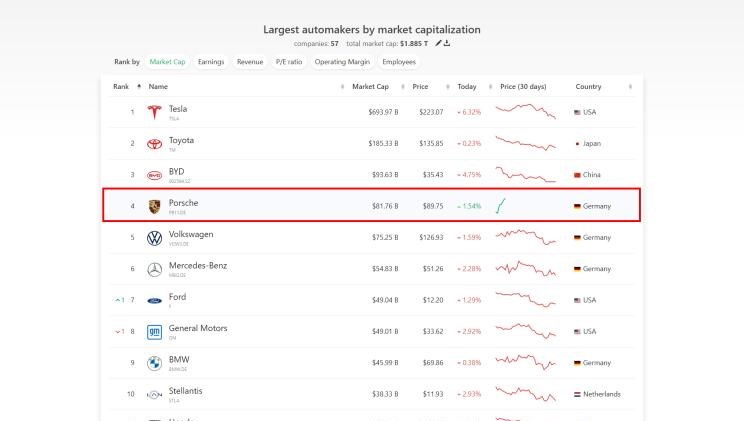
Task: Click the down rank change arrow beside General Motors
Action: 118,332
